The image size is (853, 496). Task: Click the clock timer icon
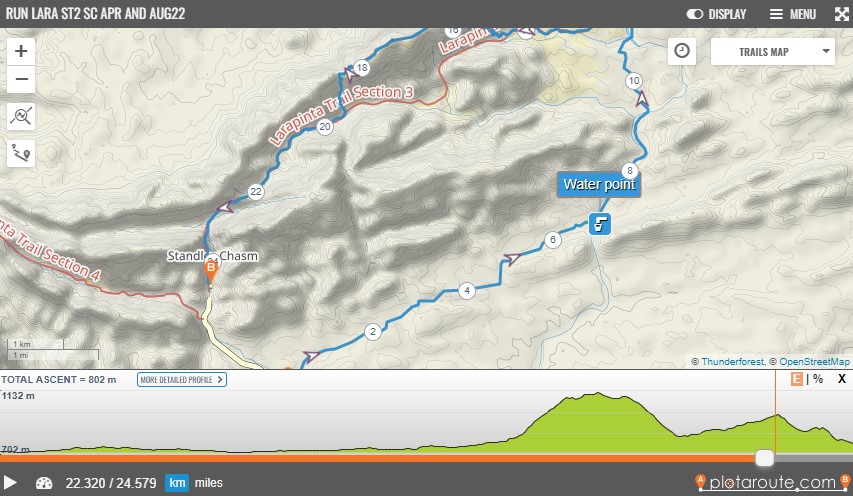[682, 51]
